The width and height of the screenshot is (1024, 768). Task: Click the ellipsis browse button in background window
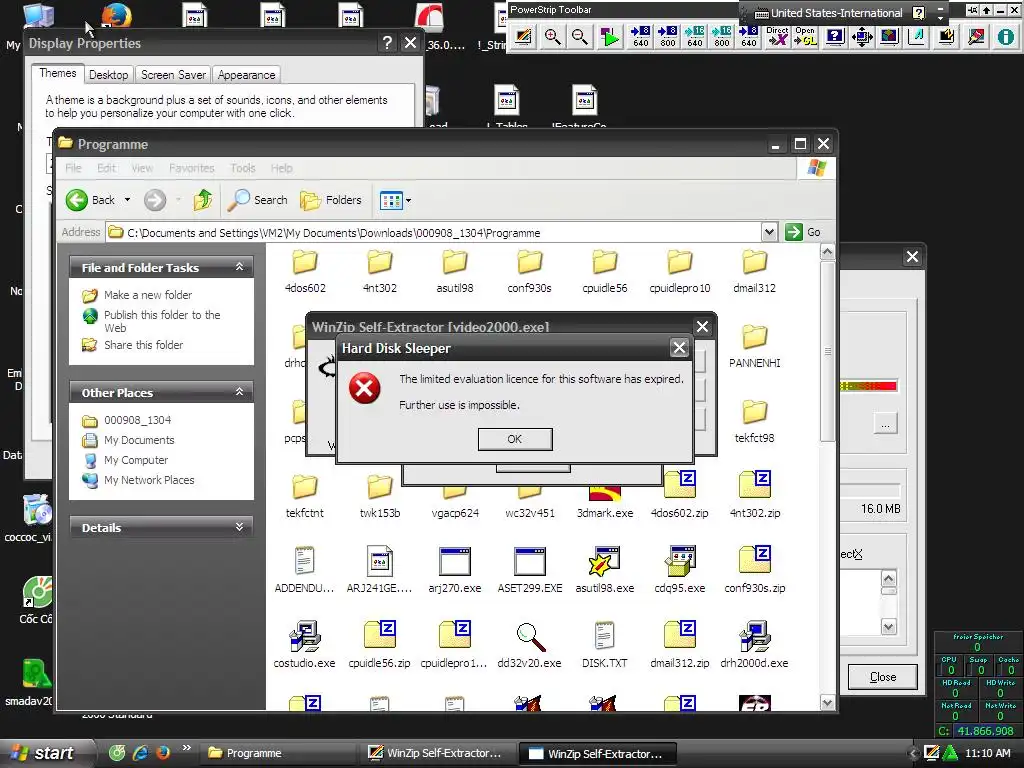(x=885, y=424)
